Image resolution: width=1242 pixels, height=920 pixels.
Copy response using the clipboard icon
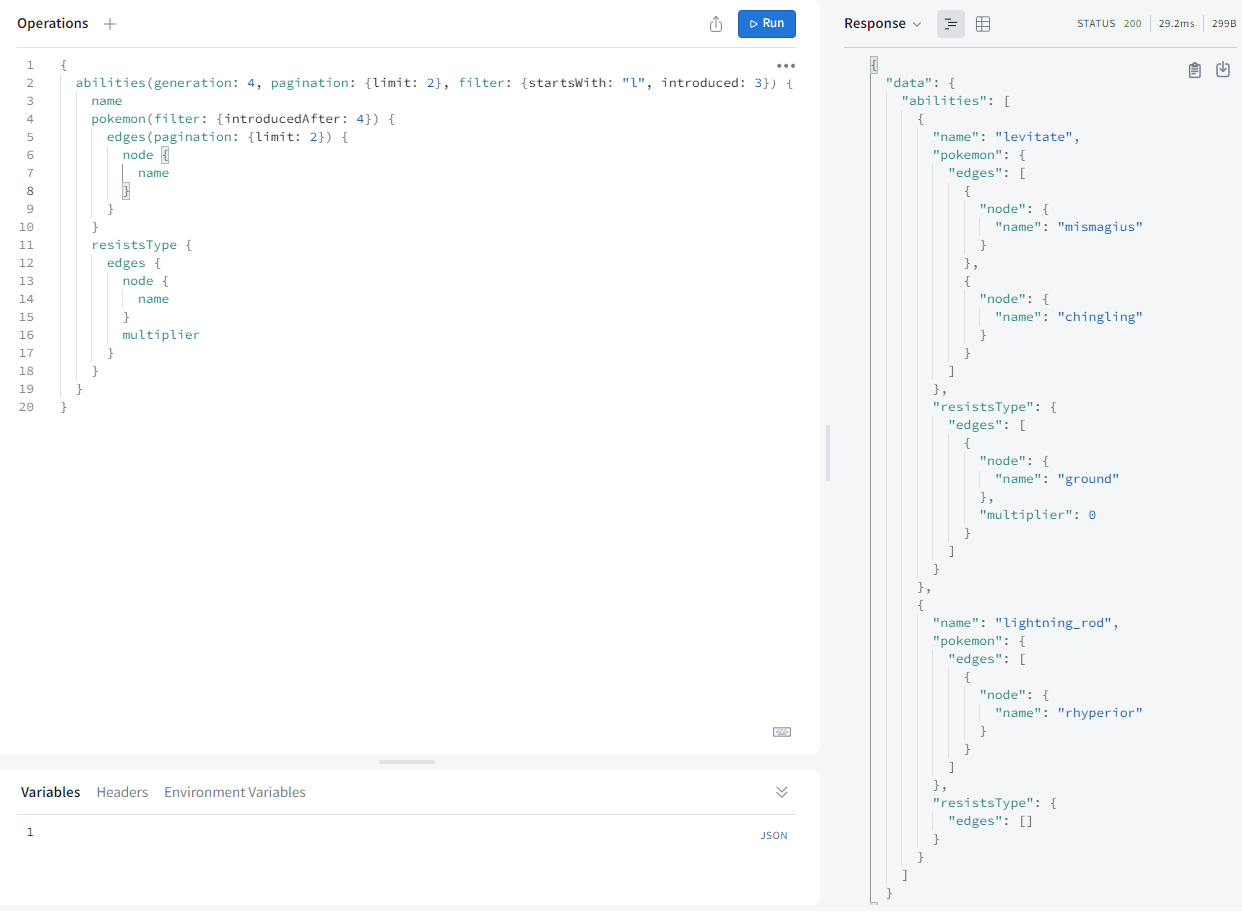[x=1194, y=70]
